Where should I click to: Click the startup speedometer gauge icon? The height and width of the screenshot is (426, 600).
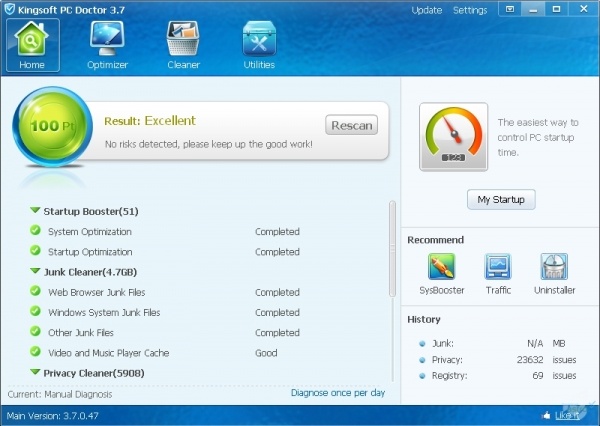point(453,137)
